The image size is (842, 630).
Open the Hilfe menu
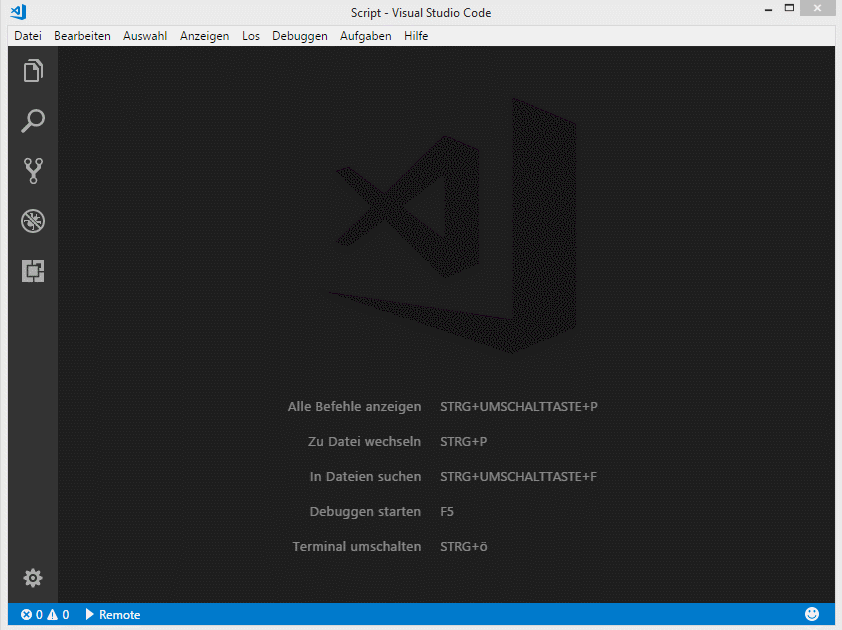pos(416,36)
